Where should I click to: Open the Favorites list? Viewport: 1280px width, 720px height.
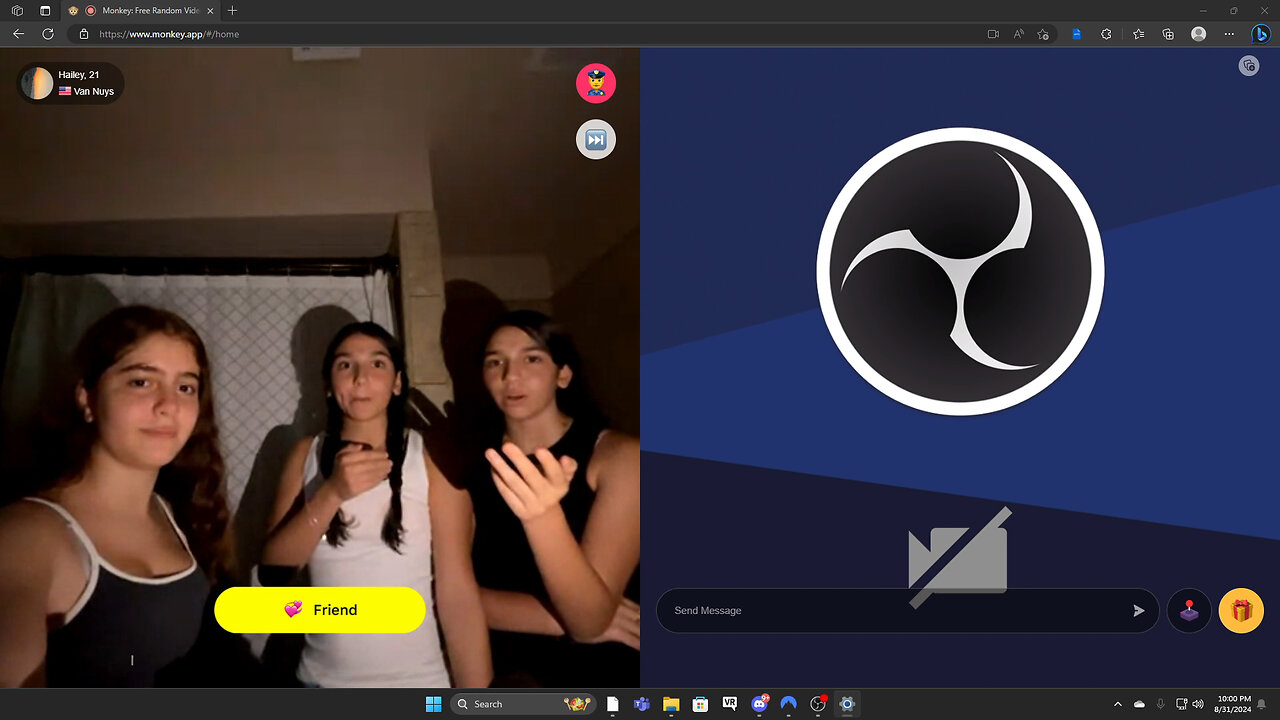[x=1139, y=34]
